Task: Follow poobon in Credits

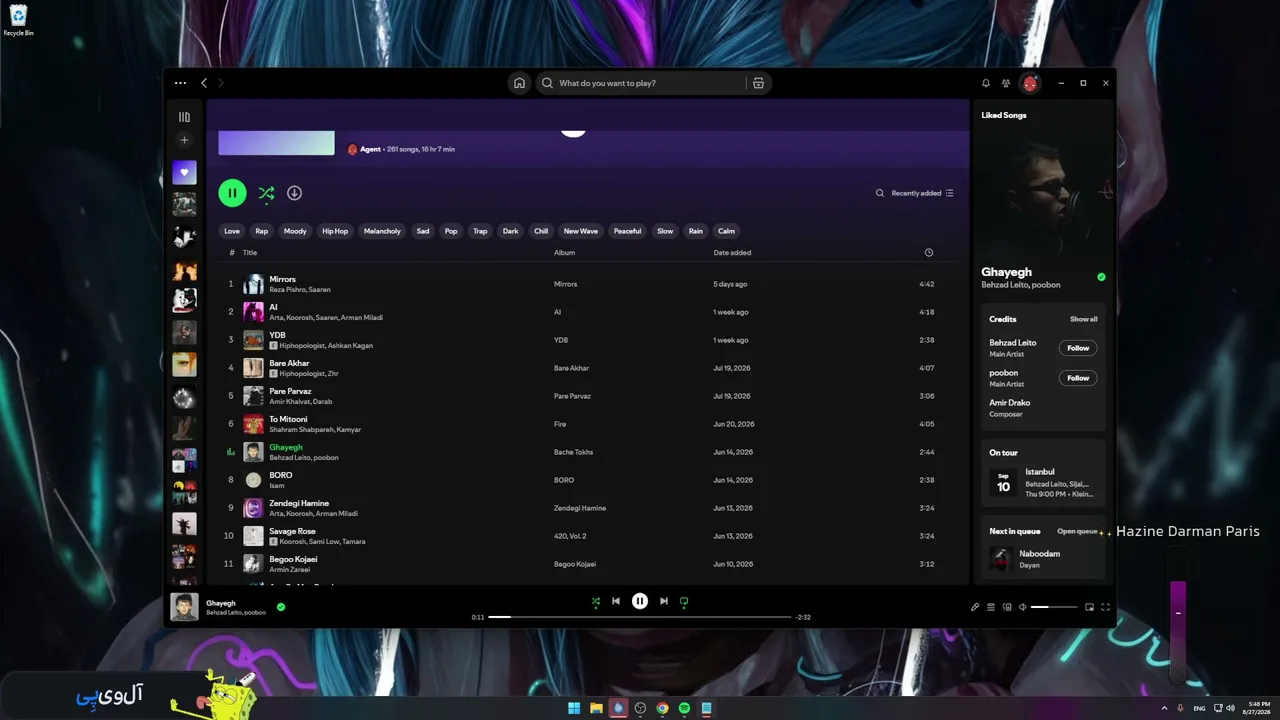Action: (1078, 378)
